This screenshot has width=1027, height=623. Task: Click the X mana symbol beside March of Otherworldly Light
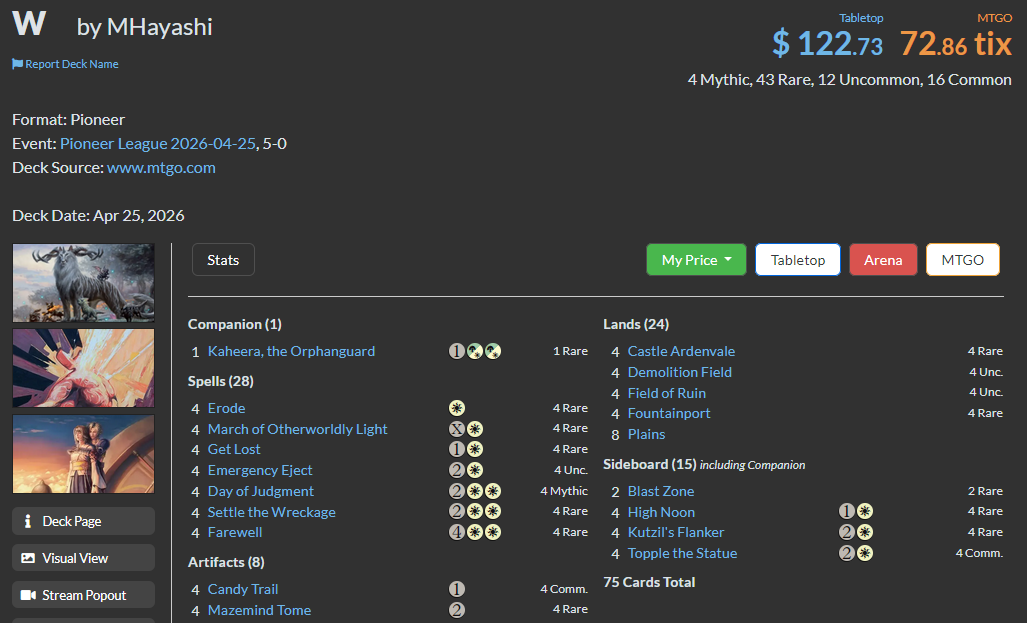click(457, 429)
